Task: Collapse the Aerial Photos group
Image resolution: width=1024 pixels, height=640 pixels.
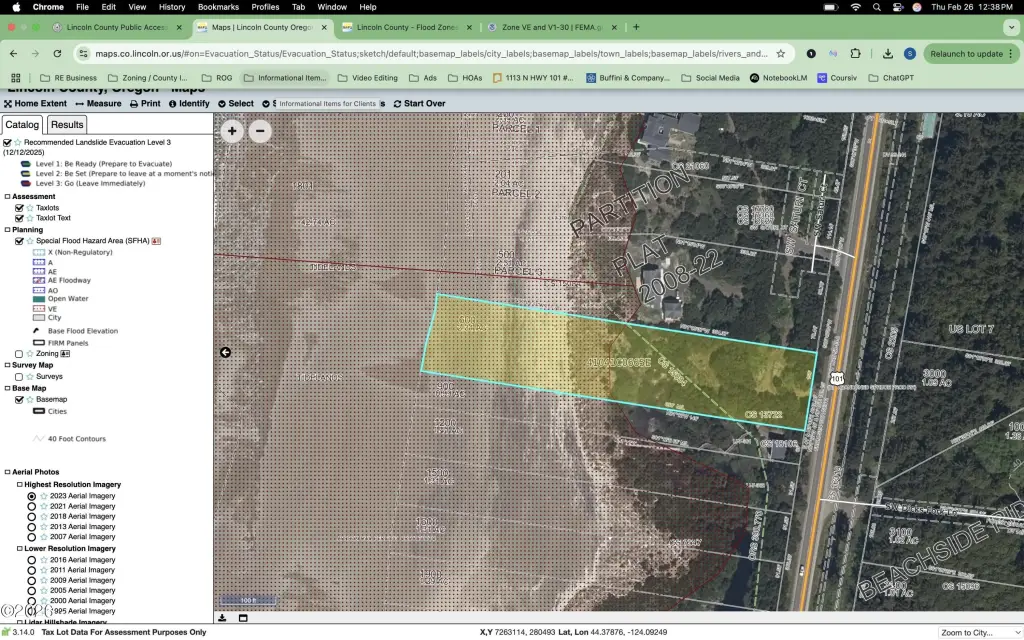Action: [x=7, y=471]
